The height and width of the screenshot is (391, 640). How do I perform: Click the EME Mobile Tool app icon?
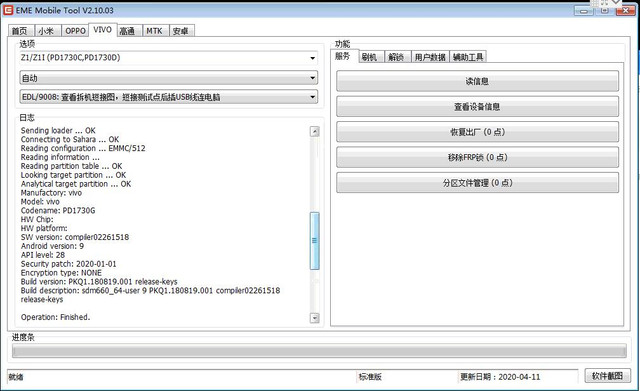[x=8, y=10]
